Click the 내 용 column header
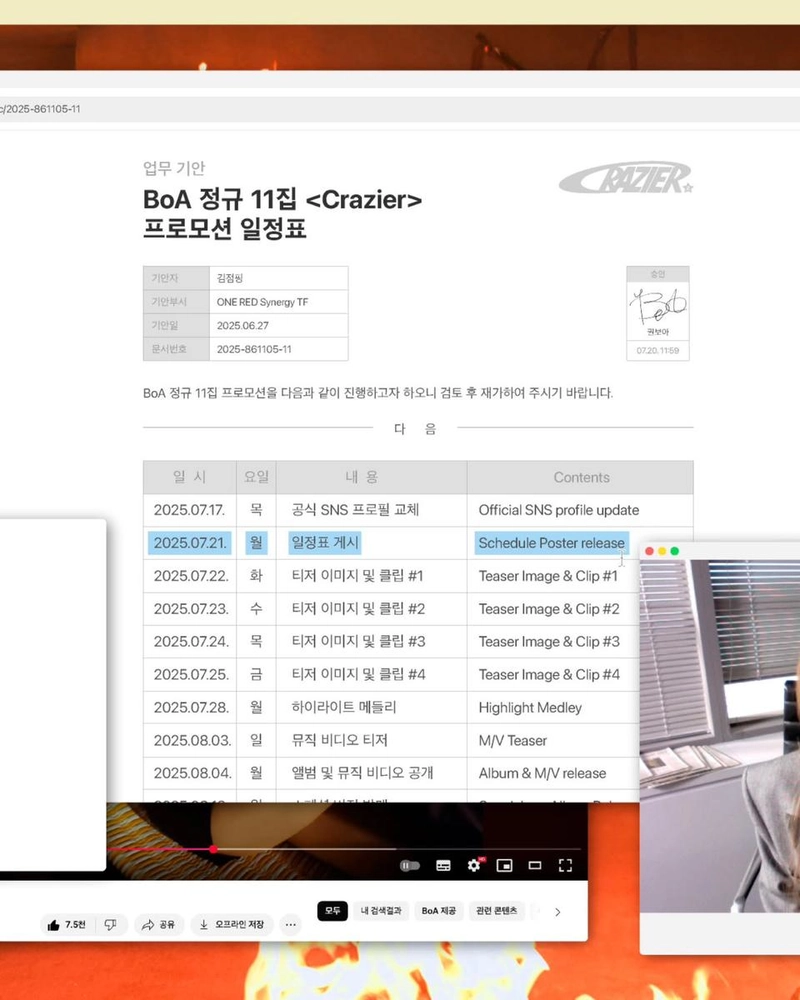This screenshot has width=800, height=1000. pos(371,477)
